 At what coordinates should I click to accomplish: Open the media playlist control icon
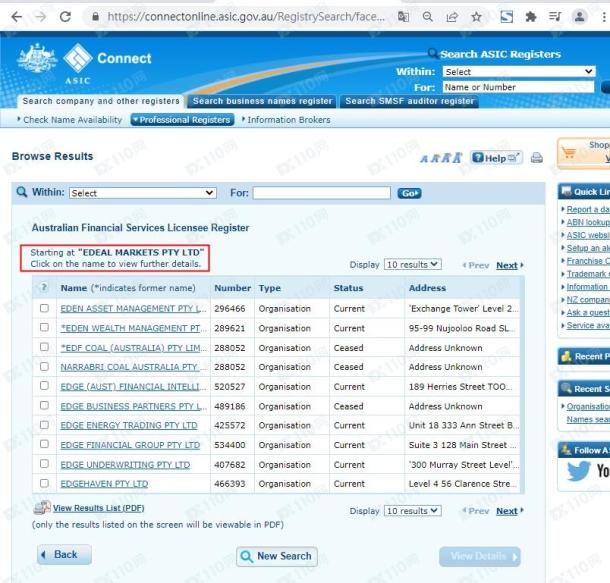tap(555, 17)
